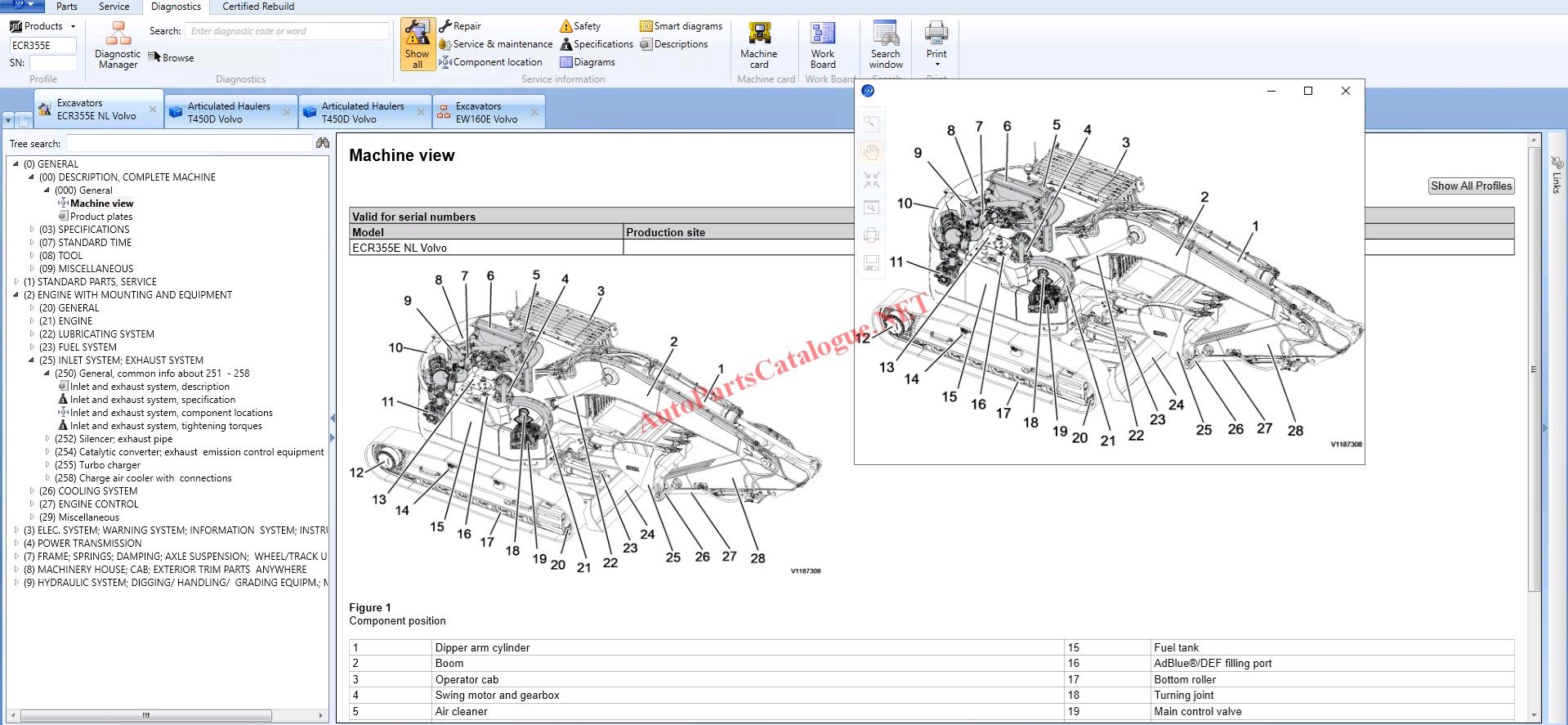Image resolution: width=1568 pixels, height=725 pixels.
Task: Toggle the pan hand tool in popup
Action: click(x=872, y=151)
